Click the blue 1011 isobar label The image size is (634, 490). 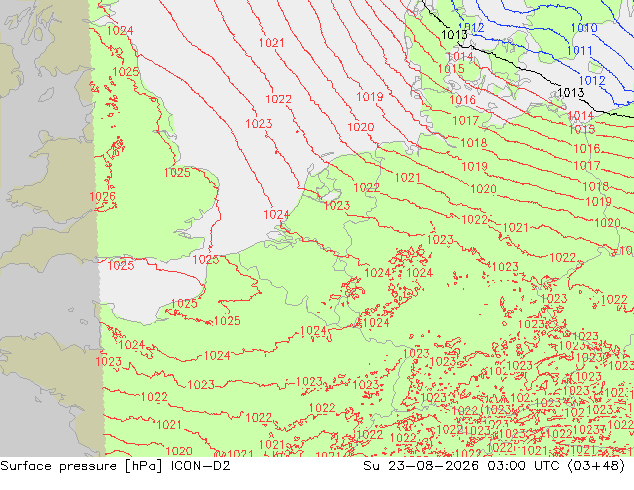click(579, 51)
